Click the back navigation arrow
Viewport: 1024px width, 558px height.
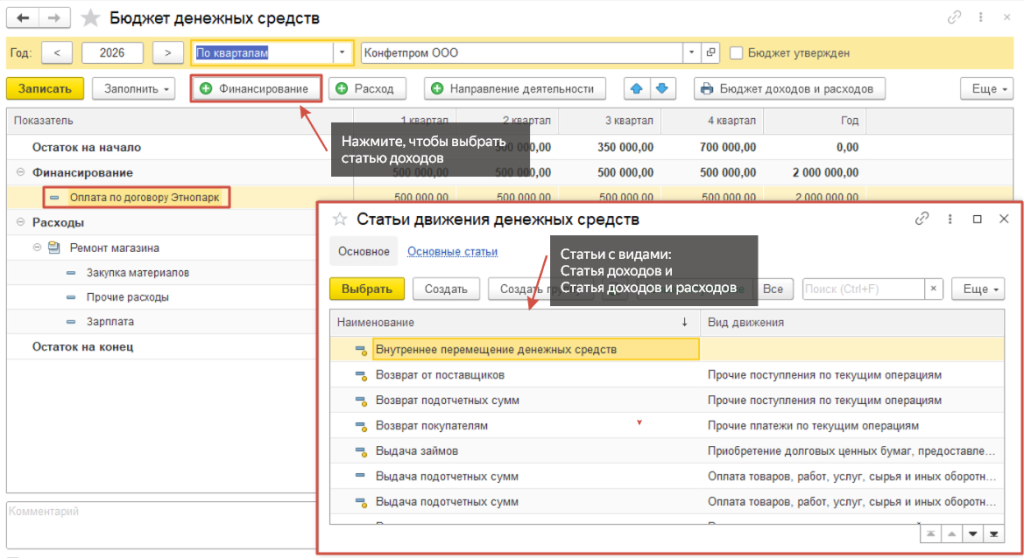tap(23, 18)
